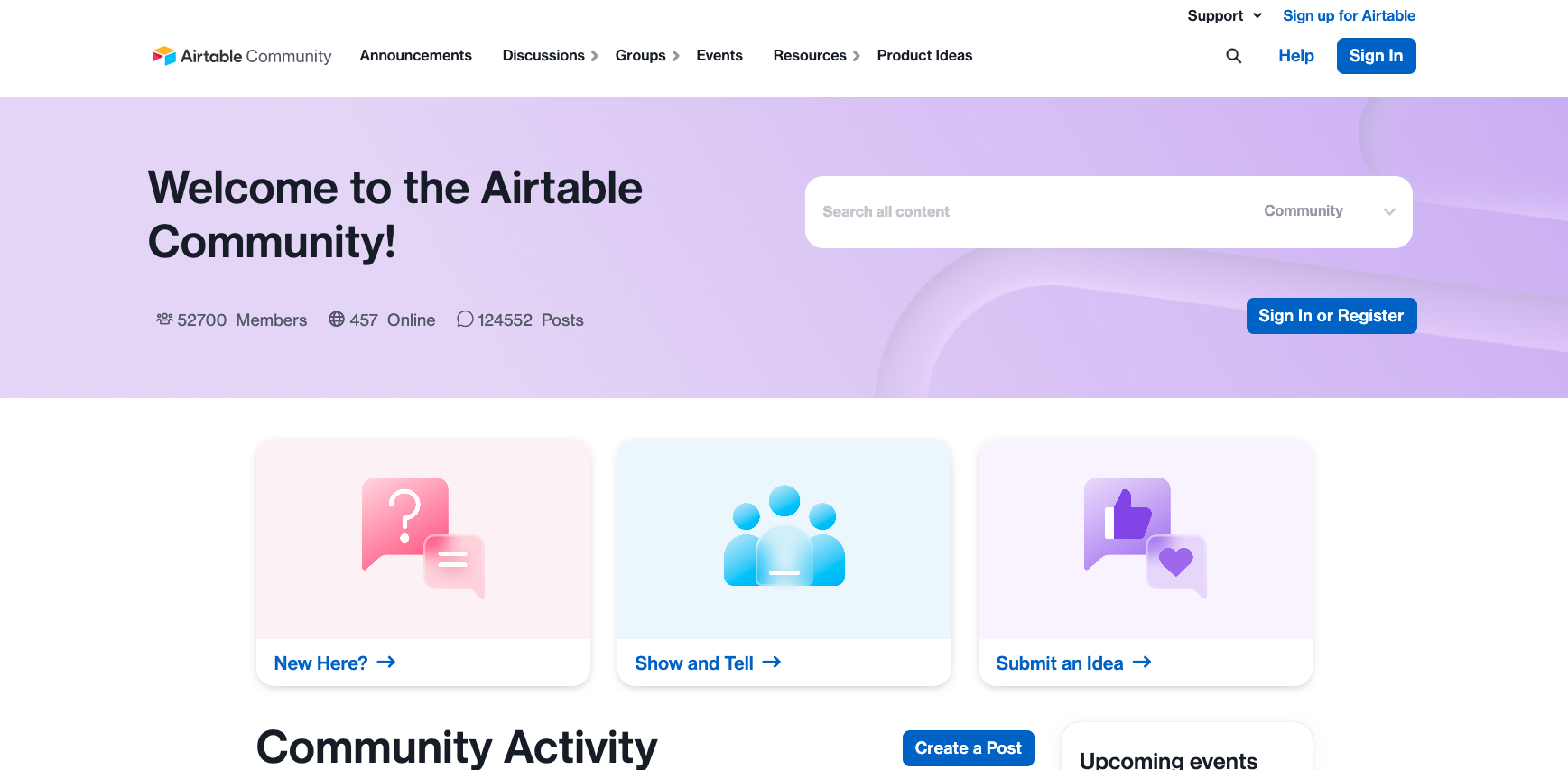Open the search magnifier icon in header
This screenshot has width=1568, height=770.
[1233, 56]
